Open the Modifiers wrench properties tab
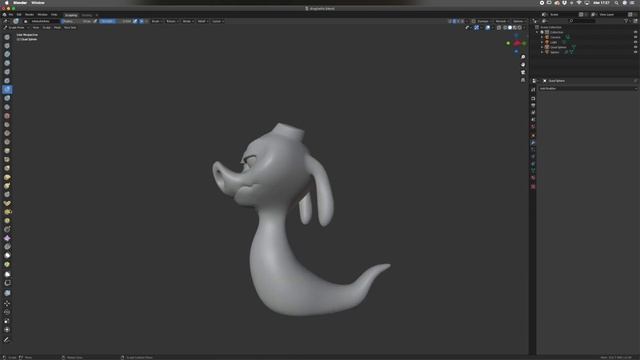 pyautogui.click(x=533, y=143)
